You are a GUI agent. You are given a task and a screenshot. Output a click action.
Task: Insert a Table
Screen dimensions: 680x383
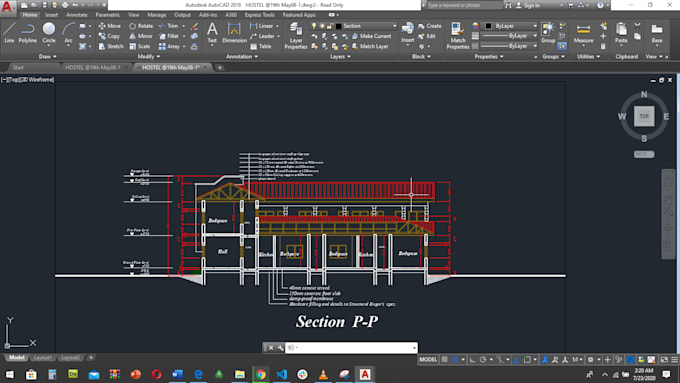[x=261, y=46]
